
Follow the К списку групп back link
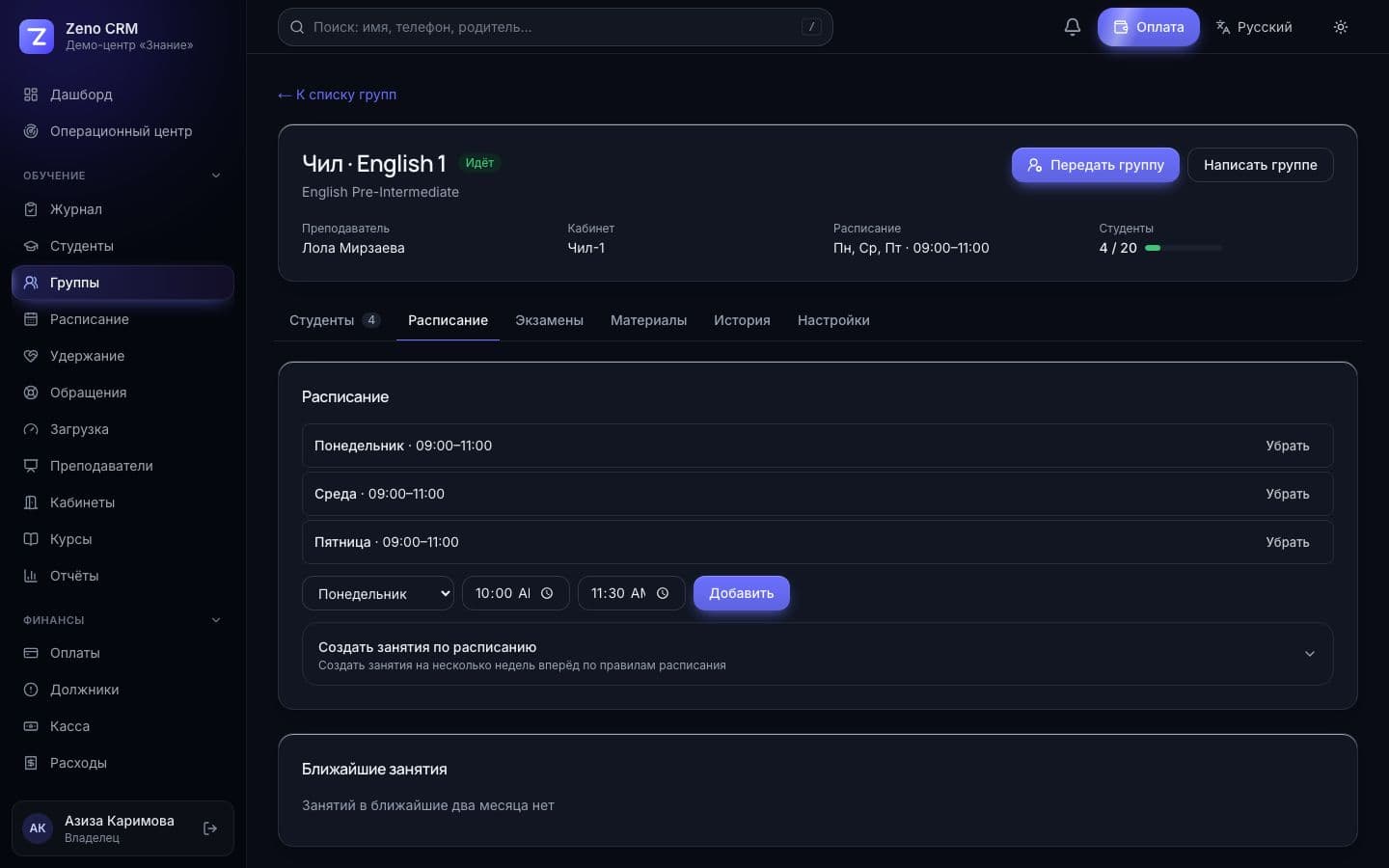[337, 95]
